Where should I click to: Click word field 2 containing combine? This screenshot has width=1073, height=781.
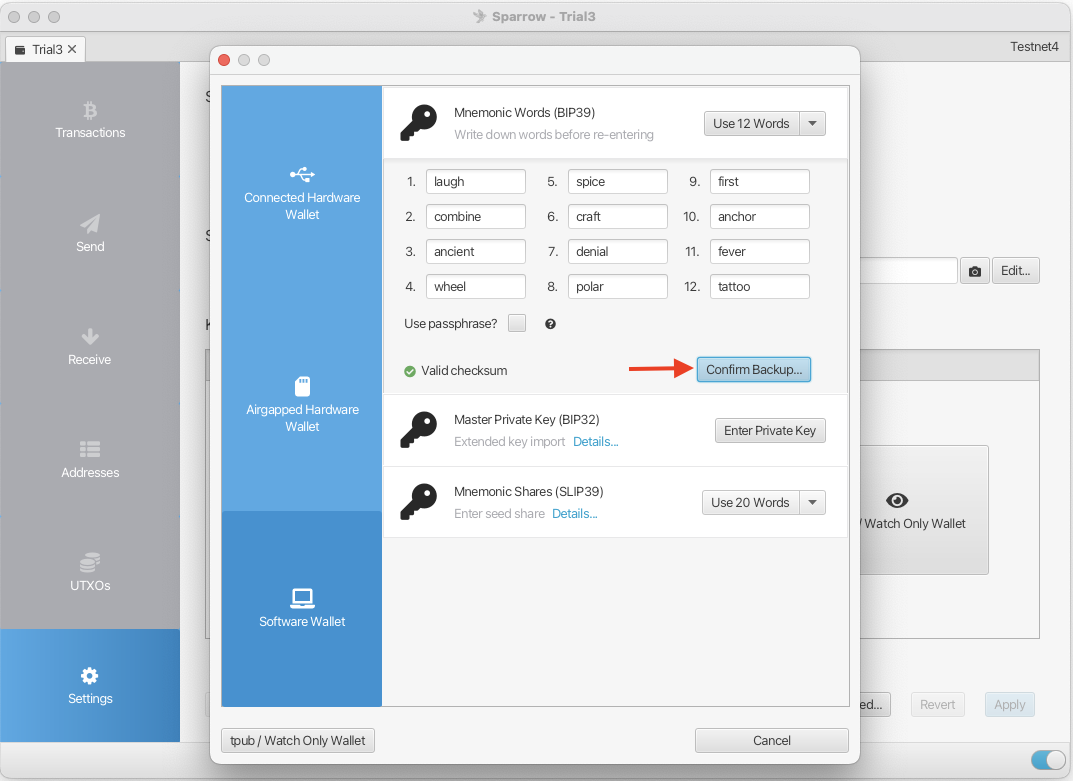pos(476,216)
